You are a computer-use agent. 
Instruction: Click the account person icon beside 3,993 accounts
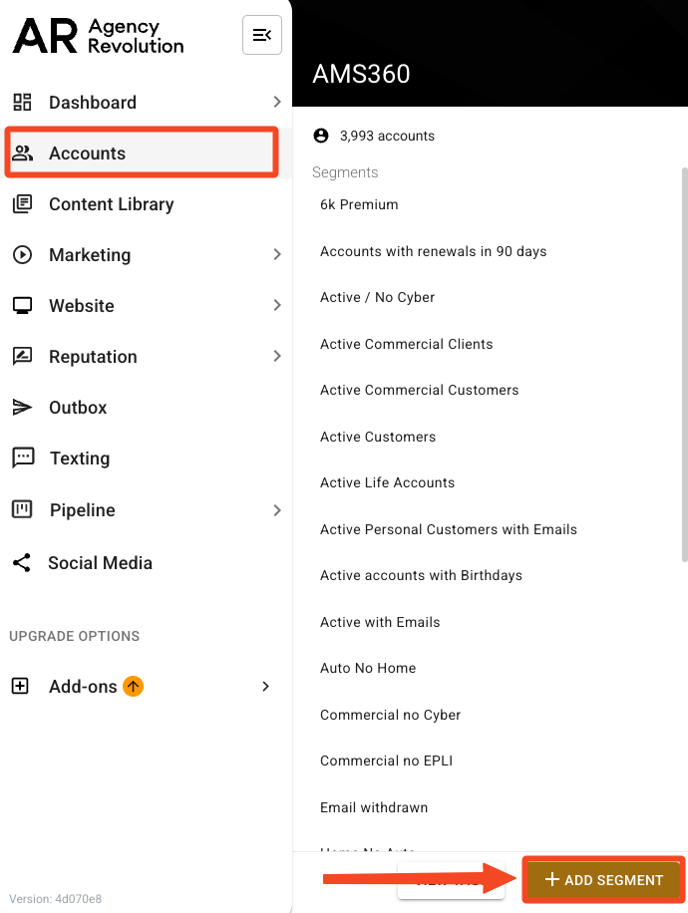(321, 136)
